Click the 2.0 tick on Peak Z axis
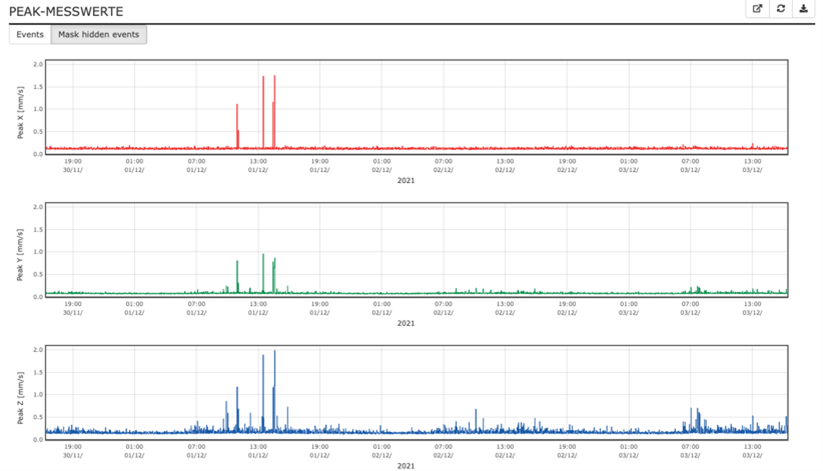Image resolution: width=823 pixels, height=471 pixels. pos(37,350)
